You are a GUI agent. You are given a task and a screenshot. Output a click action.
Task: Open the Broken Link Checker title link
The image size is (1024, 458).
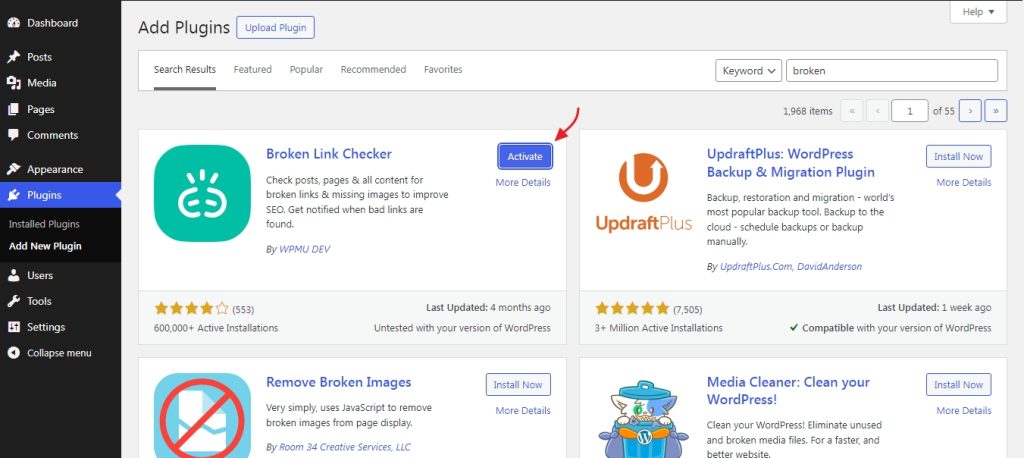coord(329,154)
